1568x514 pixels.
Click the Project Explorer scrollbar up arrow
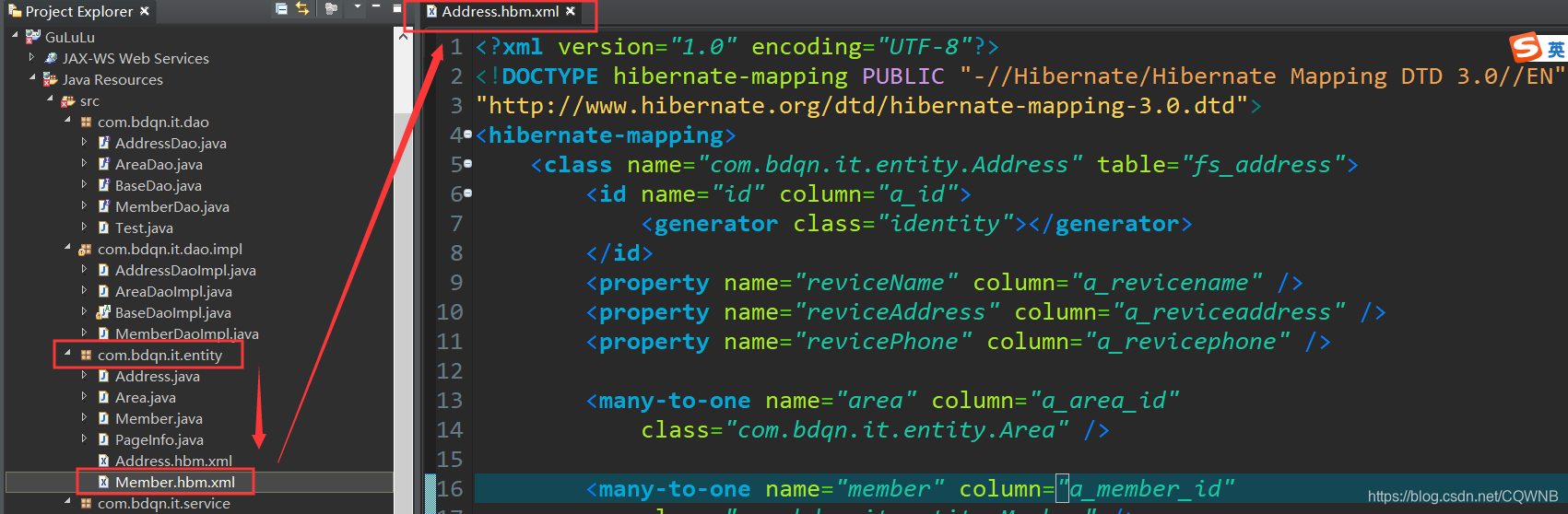403,36
